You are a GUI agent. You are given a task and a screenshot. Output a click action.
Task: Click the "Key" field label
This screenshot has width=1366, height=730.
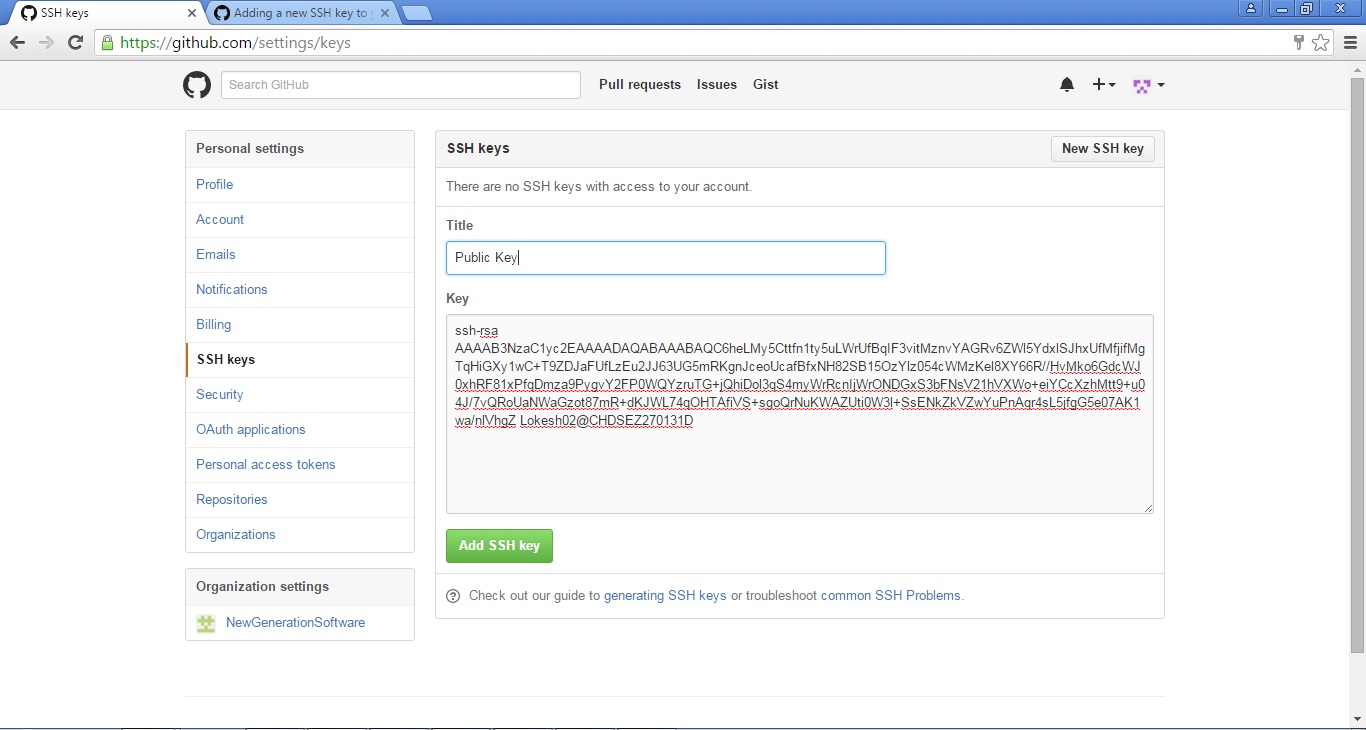457,299
